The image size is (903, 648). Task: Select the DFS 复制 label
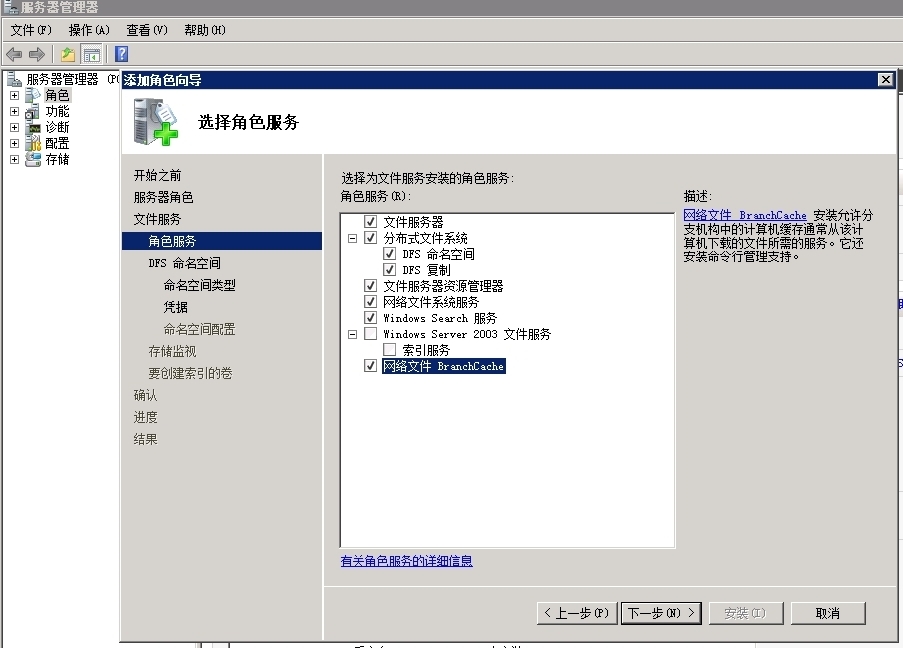(426, 270)
